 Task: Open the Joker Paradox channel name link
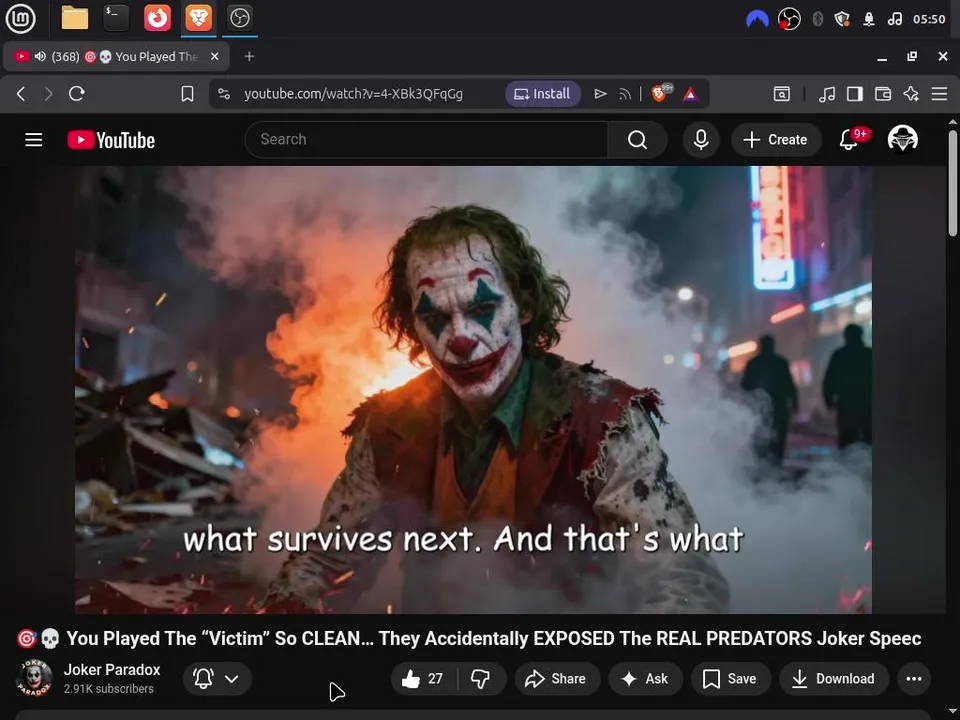(112, 670)
